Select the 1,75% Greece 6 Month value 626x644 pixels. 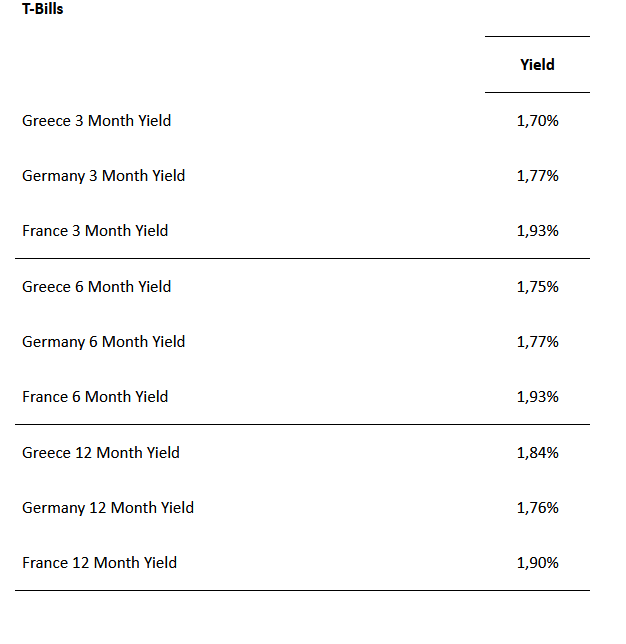(x=537, y=287)
